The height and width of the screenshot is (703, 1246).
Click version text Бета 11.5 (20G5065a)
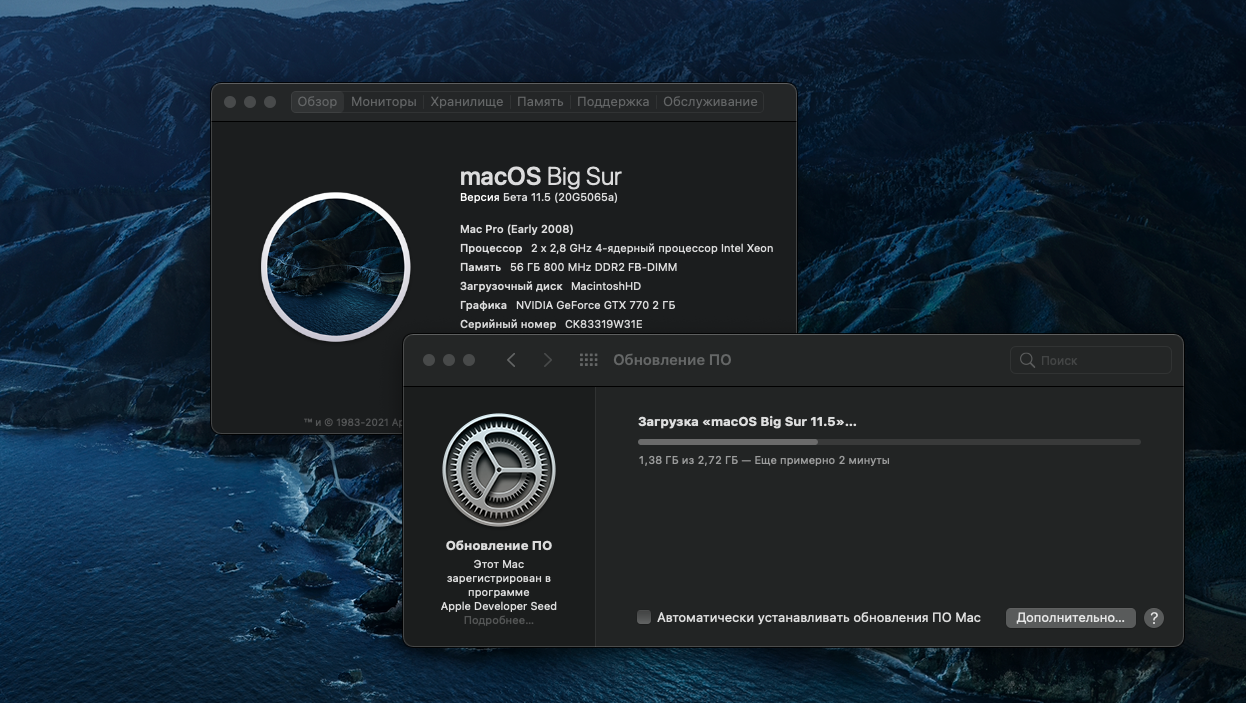coord(560,197)
